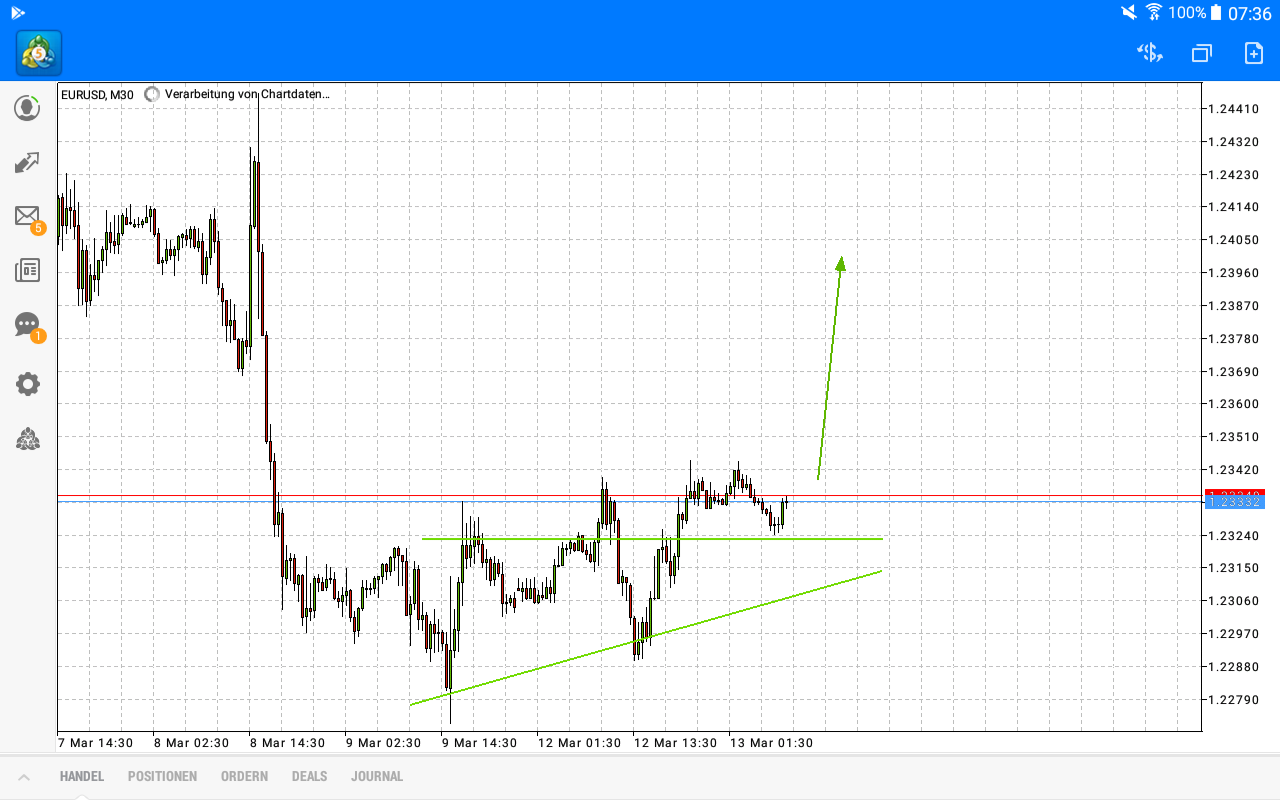1280x800 pixels.
Task: Switch to the POSITIONEN tab
Action: pyautogui.click(x=162, y=775)
